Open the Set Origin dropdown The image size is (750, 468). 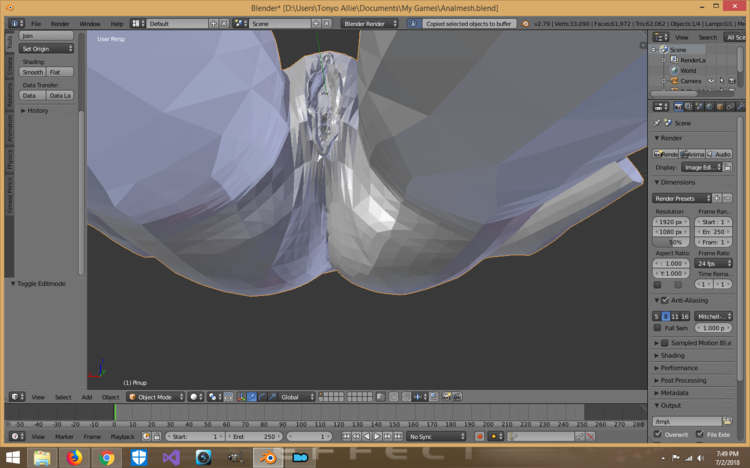point(46,48)
